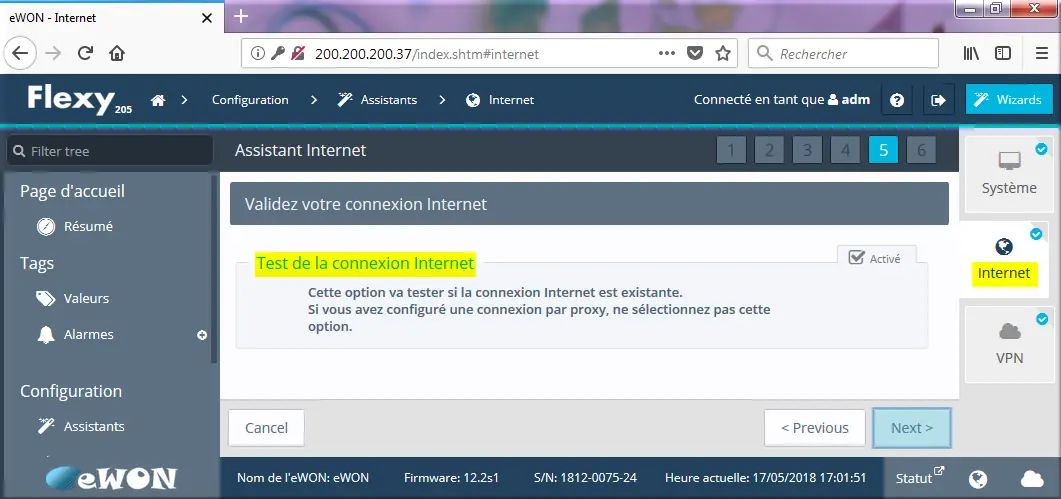
Task: Open Valeurs in the sidebar tree
Action: click(73, 299)
